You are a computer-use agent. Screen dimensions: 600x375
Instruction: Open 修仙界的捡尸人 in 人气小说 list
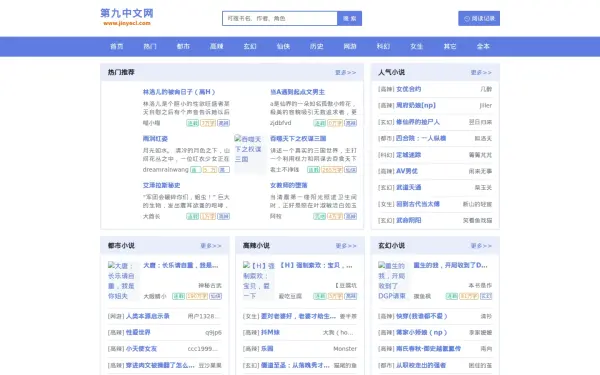418,122
